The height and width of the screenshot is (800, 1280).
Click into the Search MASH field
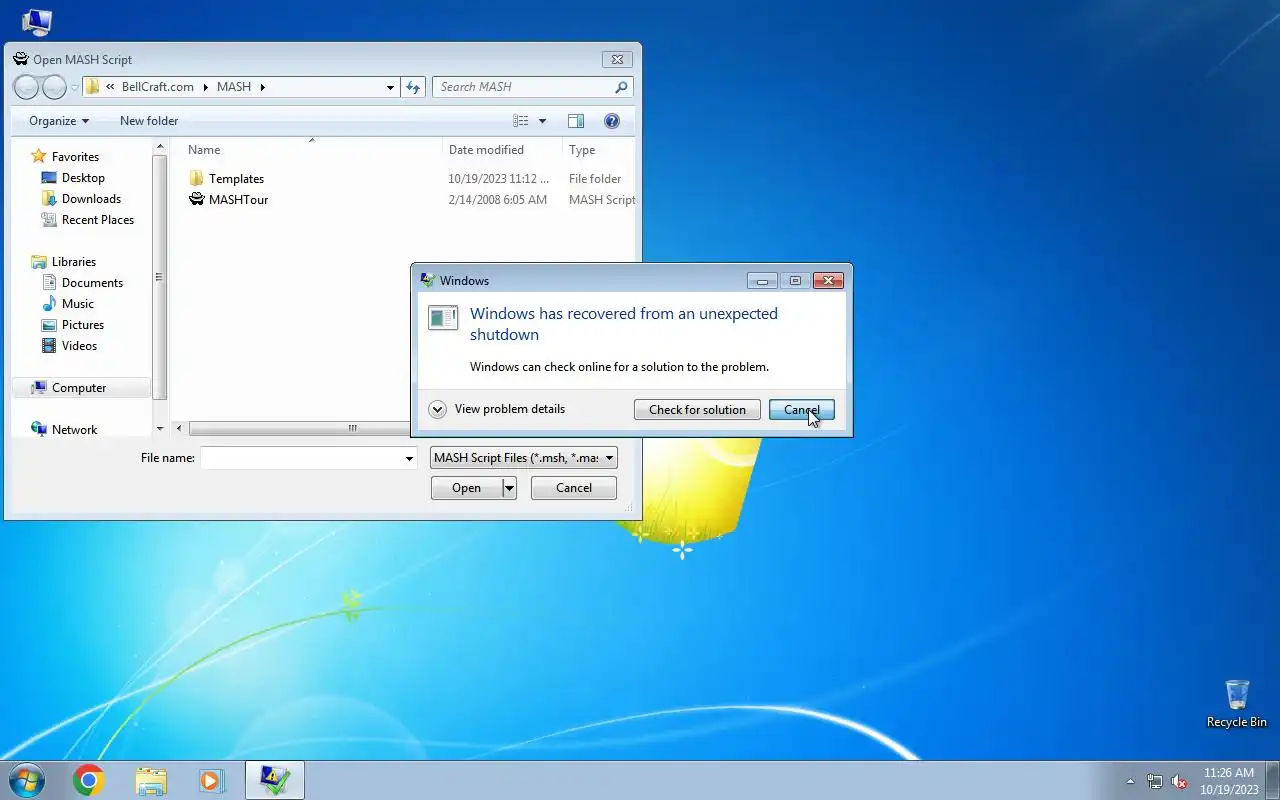coord(524,87)
